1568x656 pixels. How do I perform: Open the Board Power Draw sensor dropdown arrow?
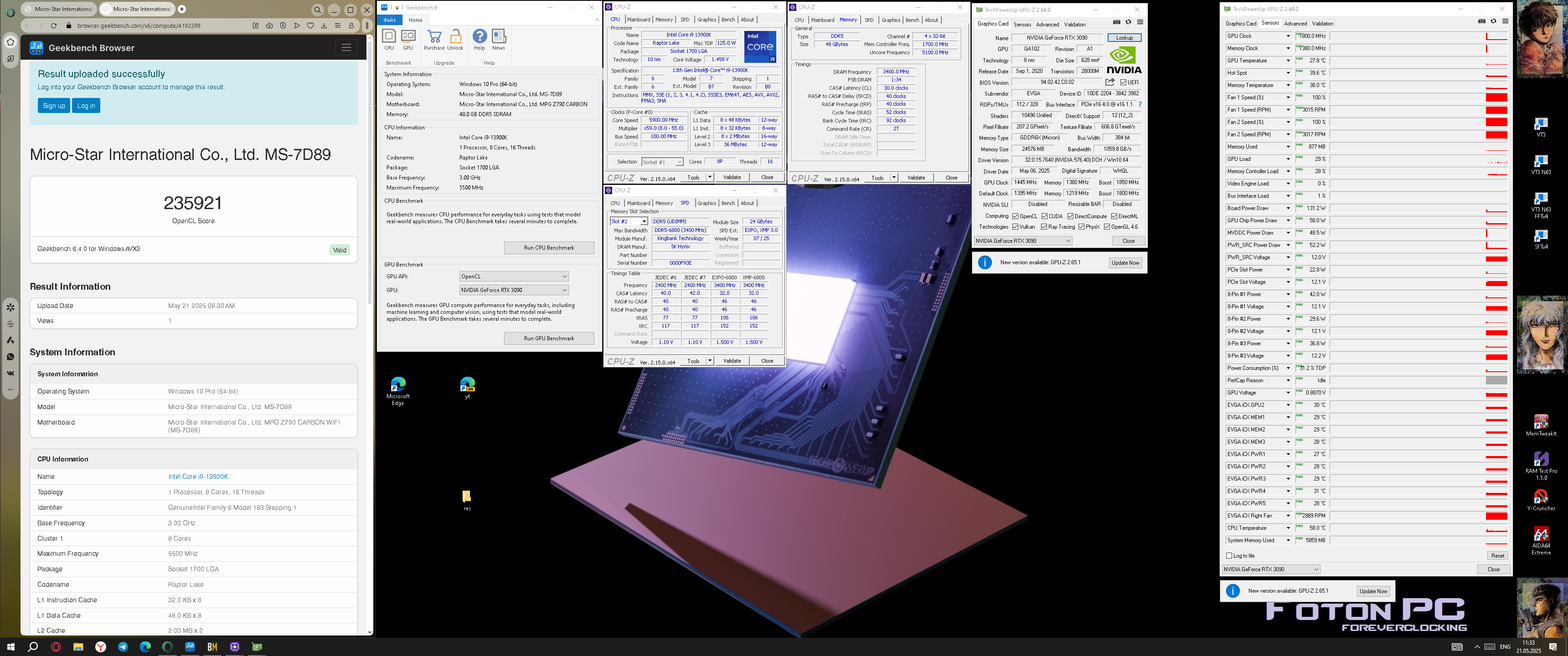point(1288,208)
